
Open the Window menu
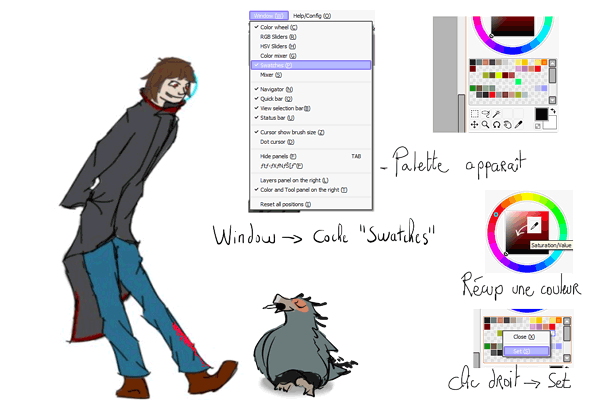coord(268,16)
